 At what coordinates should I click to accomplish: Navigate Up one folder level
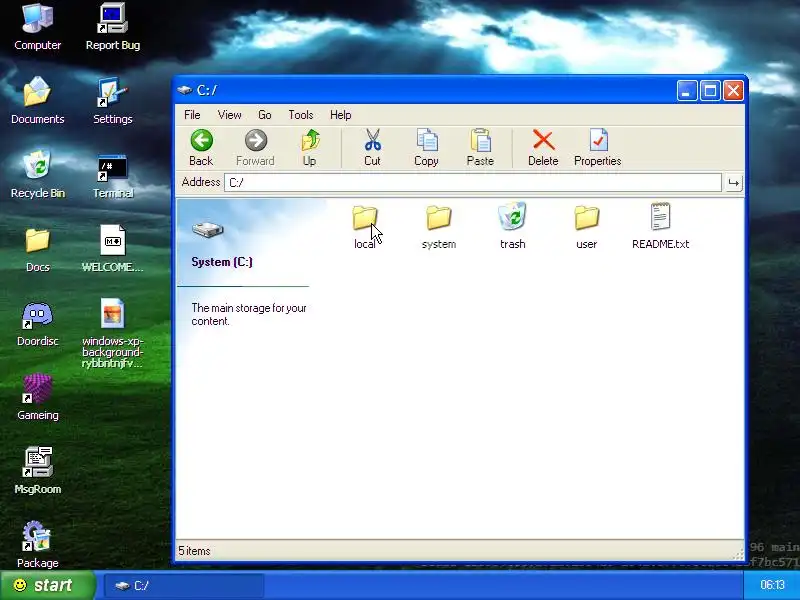(x=310, y=147)
